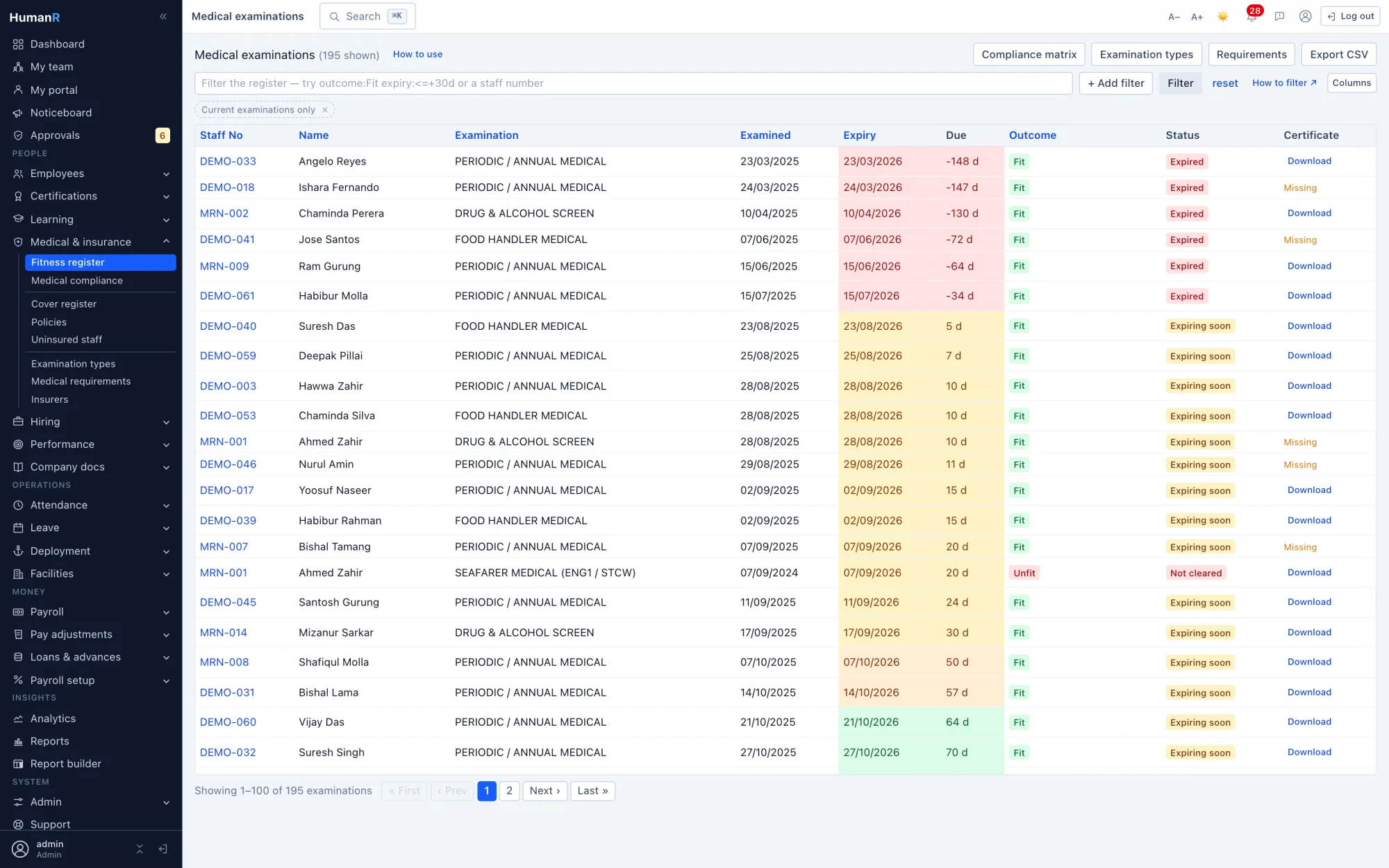Increase font size with A+ icon
Viewport: 1389px width, 868px height.
point(1197,17)
